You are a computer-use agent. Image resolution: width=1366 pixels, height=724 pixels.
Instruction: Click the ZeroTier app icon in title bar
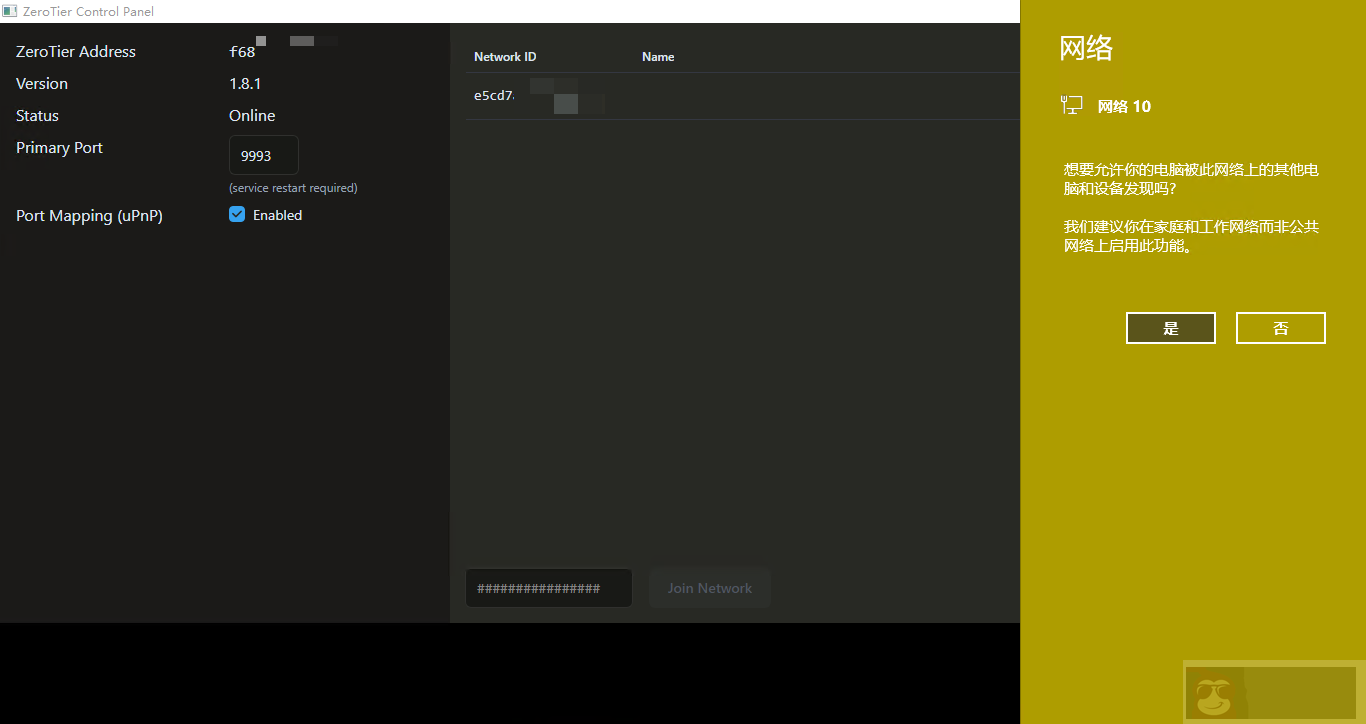10,11
